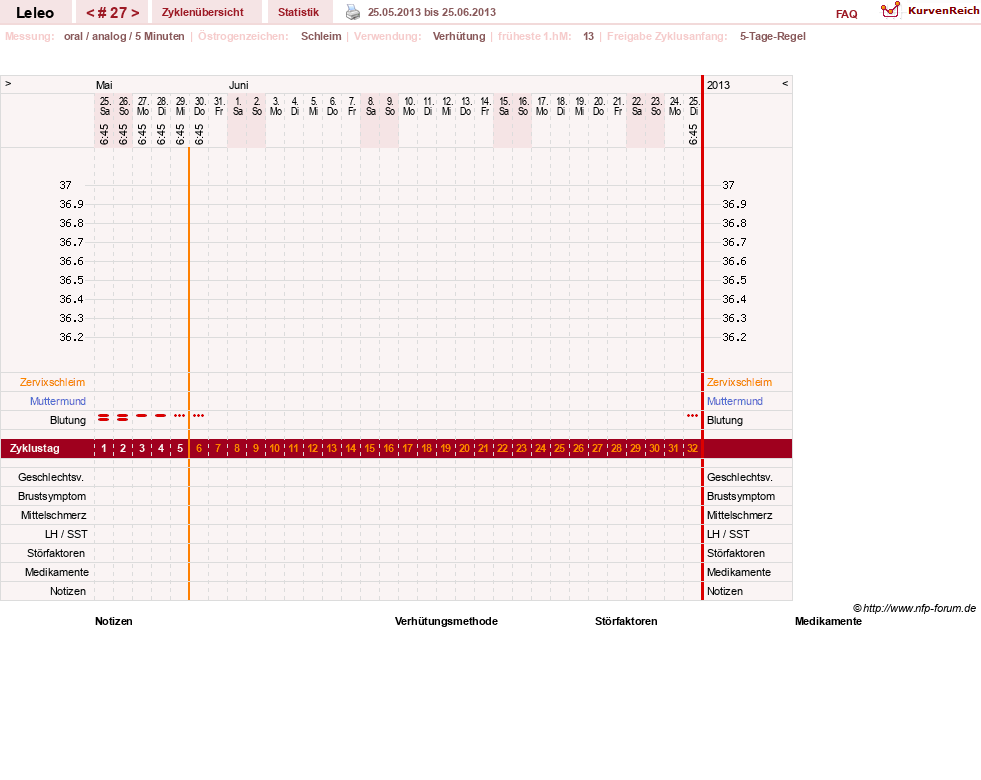Click the bold Medikamente heading below the chart
Screen dimensions: 981x780
click(x=828, y=621)
